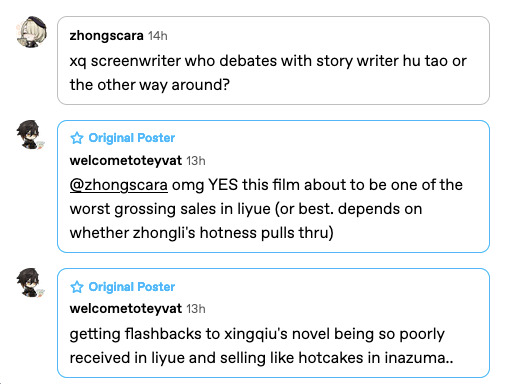Image resolution: width=506 pixels, height=384 pixels.
Task: Click the second welcometoteyvat avatar at bottom
Action: click(x=31, y=283)
